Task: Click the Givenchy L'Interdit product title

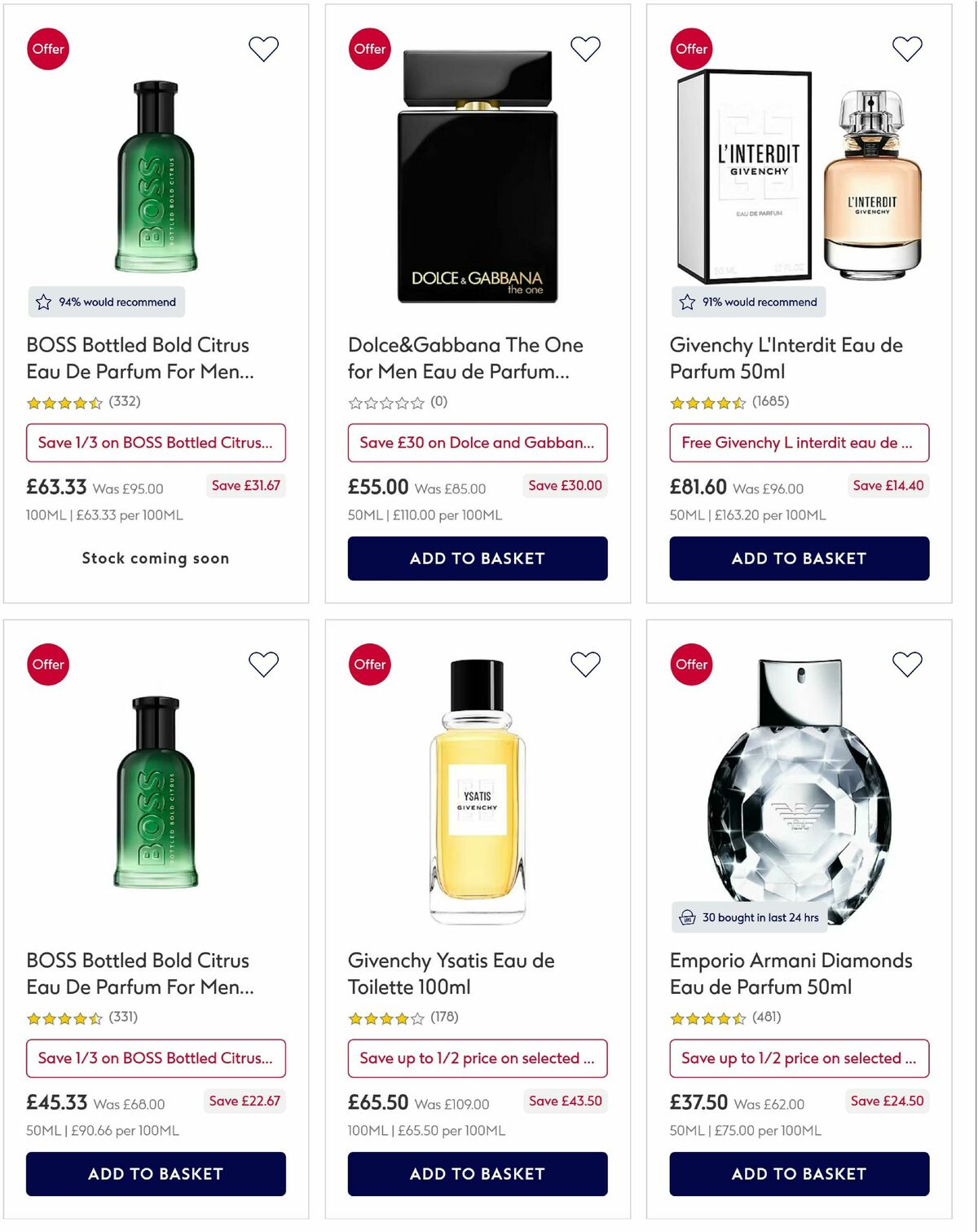Action: click(785, 358)
